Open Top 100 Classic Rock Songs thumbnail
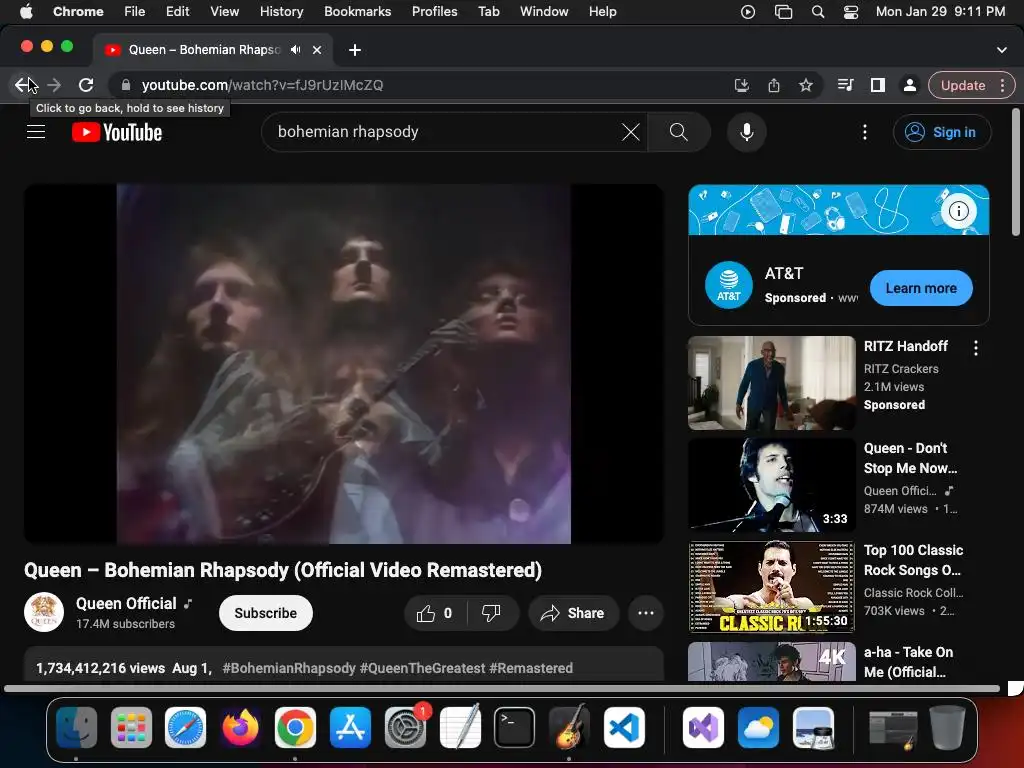 [x=771, y=587]
